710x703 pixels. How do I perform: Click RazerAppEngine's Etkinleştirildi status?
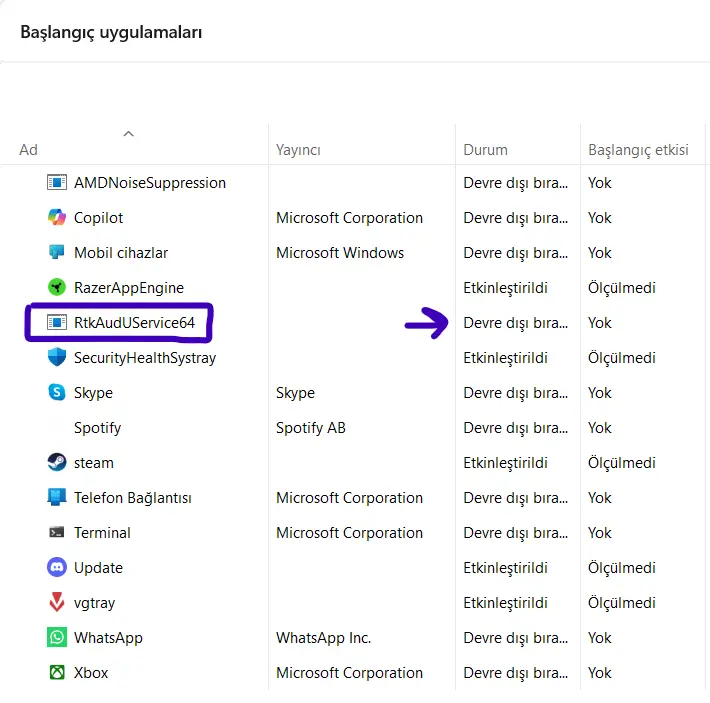pyautogui.click(x=505, y=288)
